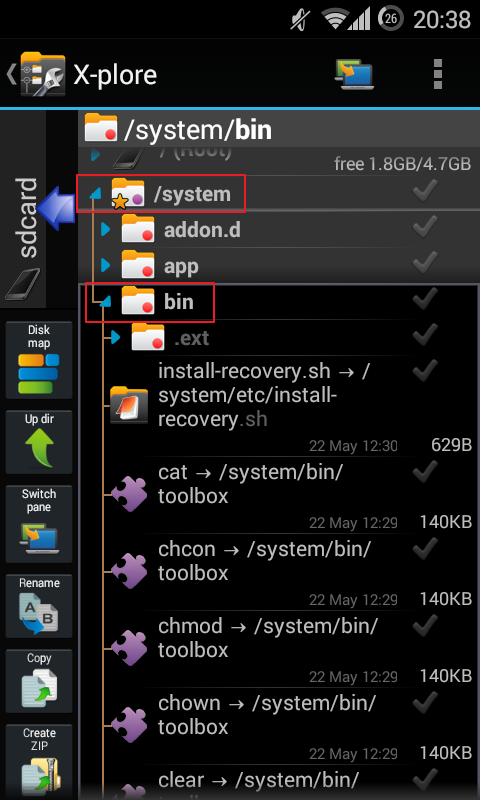Tap the Create ZIP icon
Viewport: 480px width, 800px height.
(39, 761)
